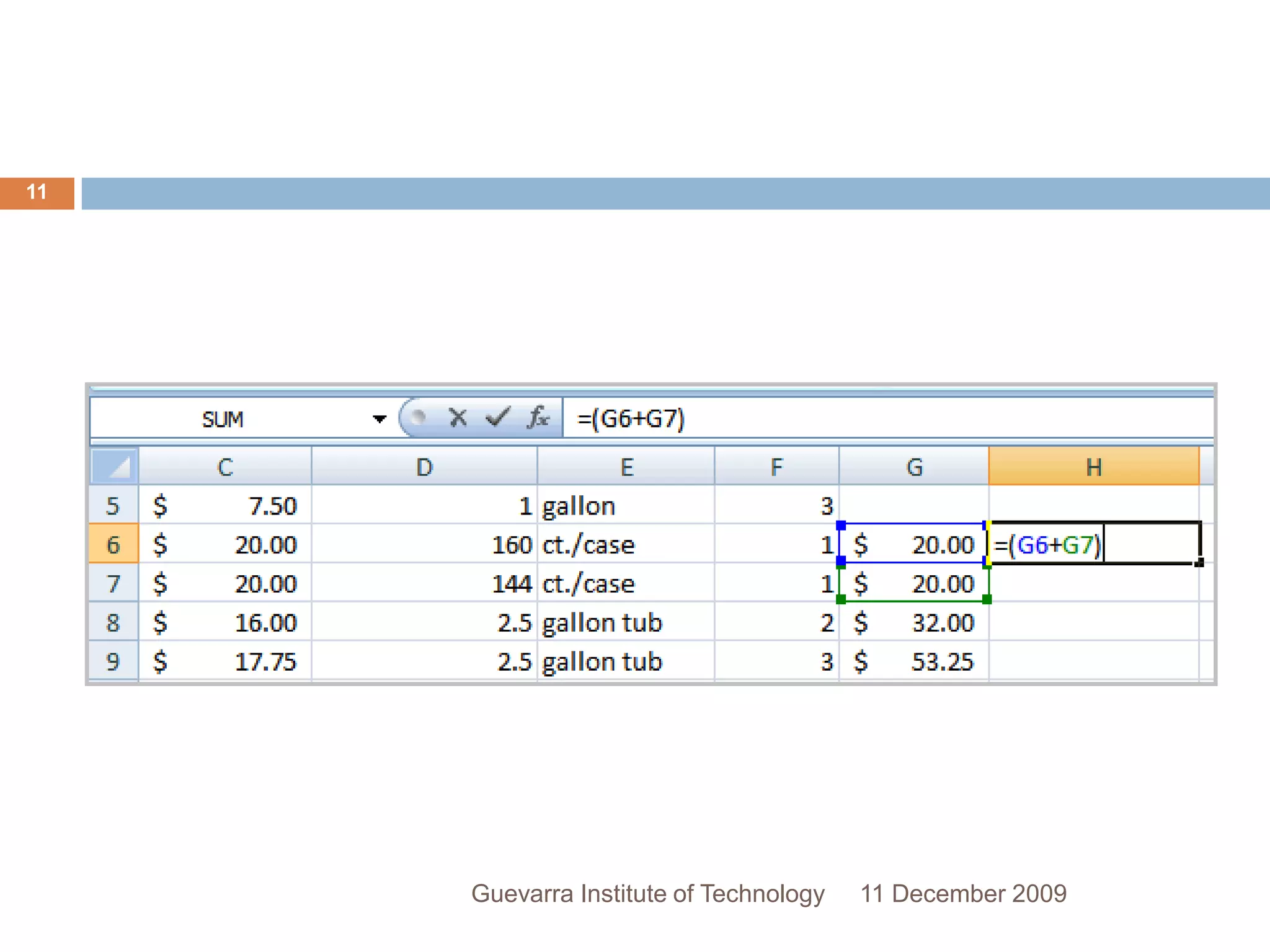Click the round handle left of Cancel icon

tap(419, 418)
